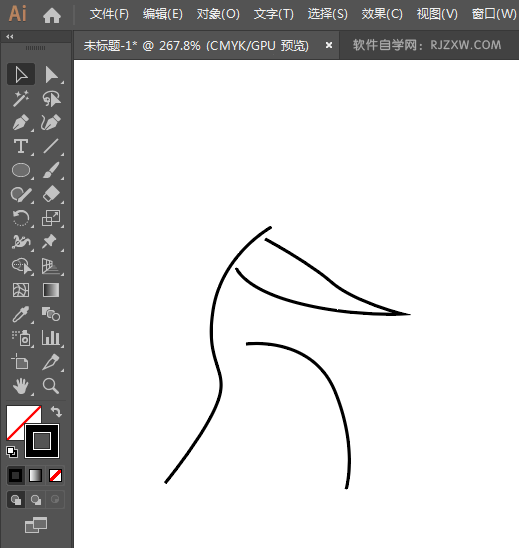Select the Curvature tool
Viewport: 519px width, 548px height.
pos(51,122)
